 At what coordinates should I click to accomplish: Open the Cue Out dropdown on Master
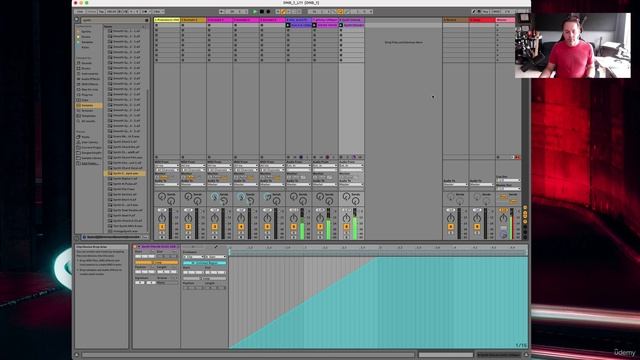pos(508,180)
